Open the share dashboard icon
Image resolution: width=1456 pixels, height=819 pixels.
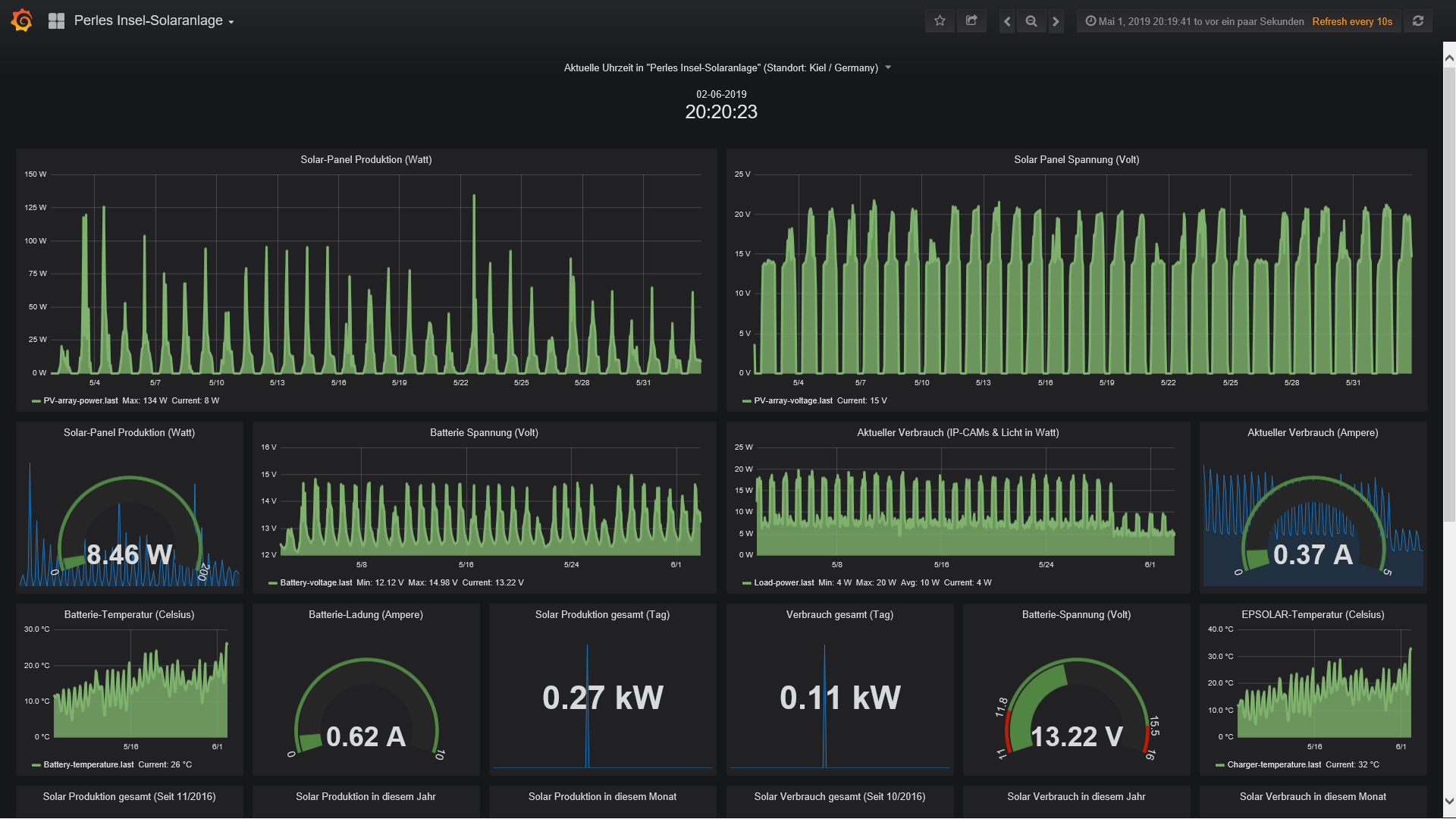click(x=971, y=21)
